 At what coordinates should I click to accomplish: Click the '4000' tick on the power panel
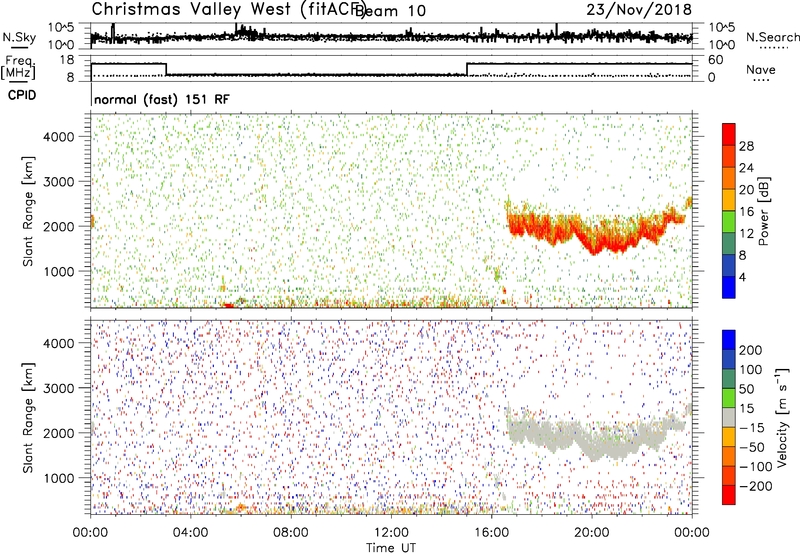(59, 137)
